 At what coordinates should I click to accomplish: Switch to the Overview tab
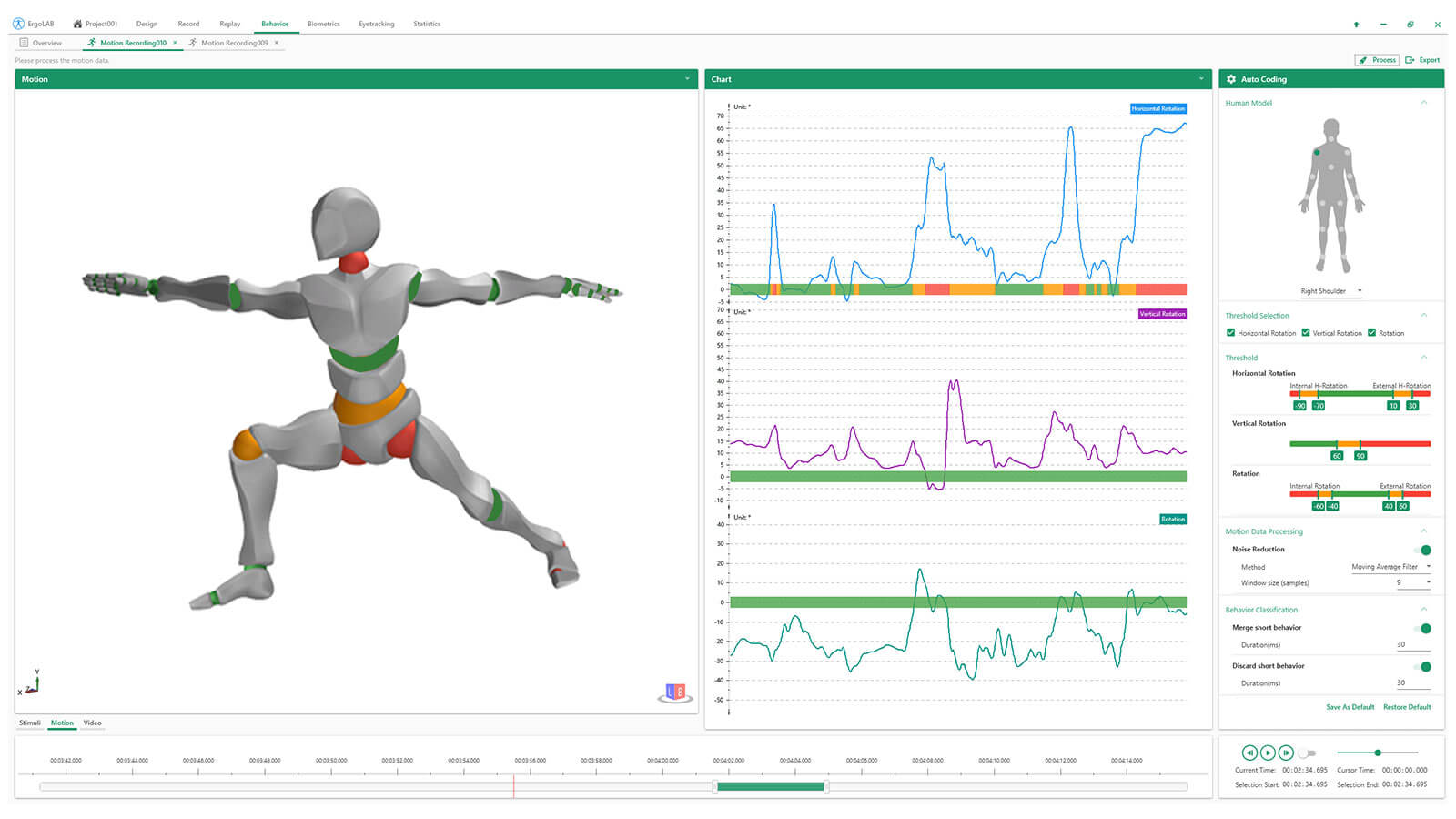47,43
